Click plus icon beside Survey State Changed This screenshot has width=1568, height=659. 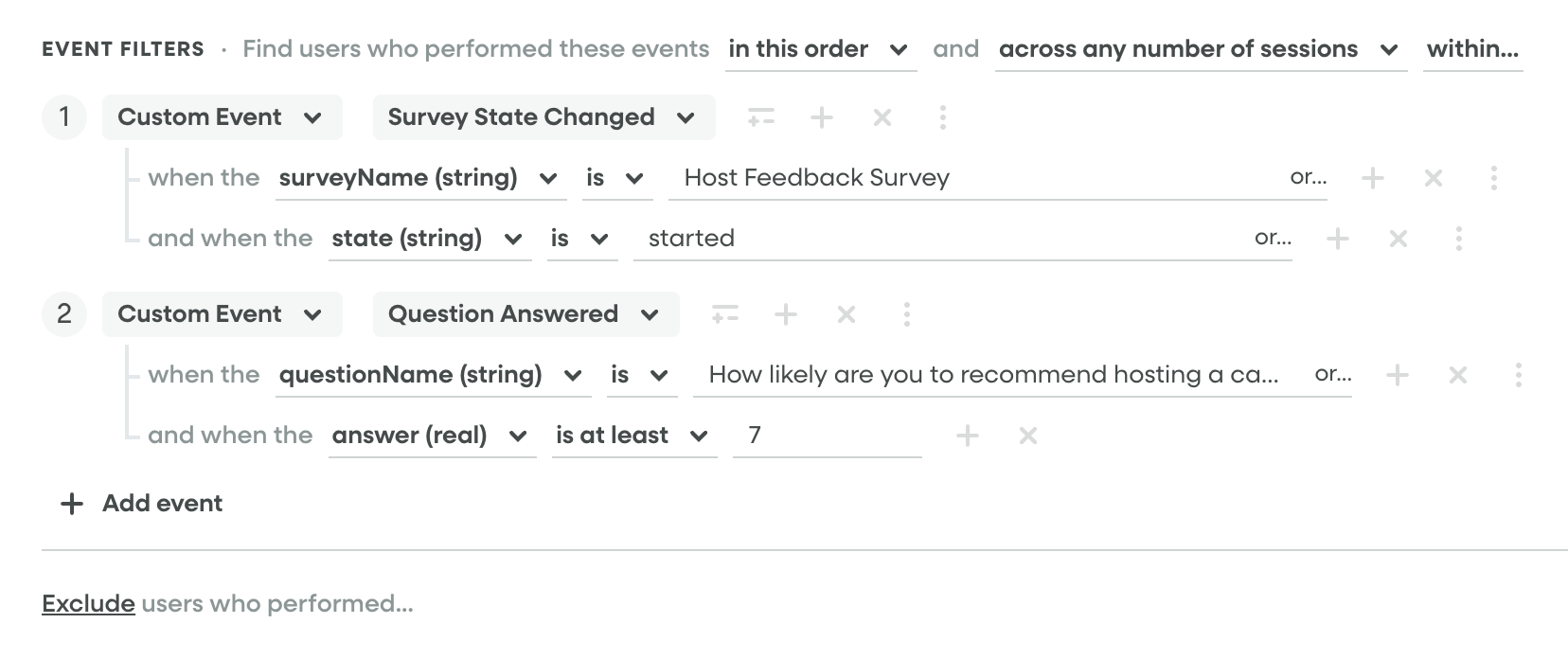click(x=822, y=117)
